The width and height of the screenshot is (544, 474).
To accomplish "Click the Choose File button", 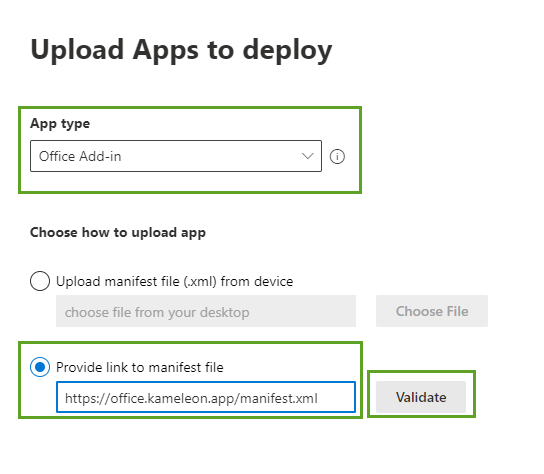I will [x=432, y=311].
